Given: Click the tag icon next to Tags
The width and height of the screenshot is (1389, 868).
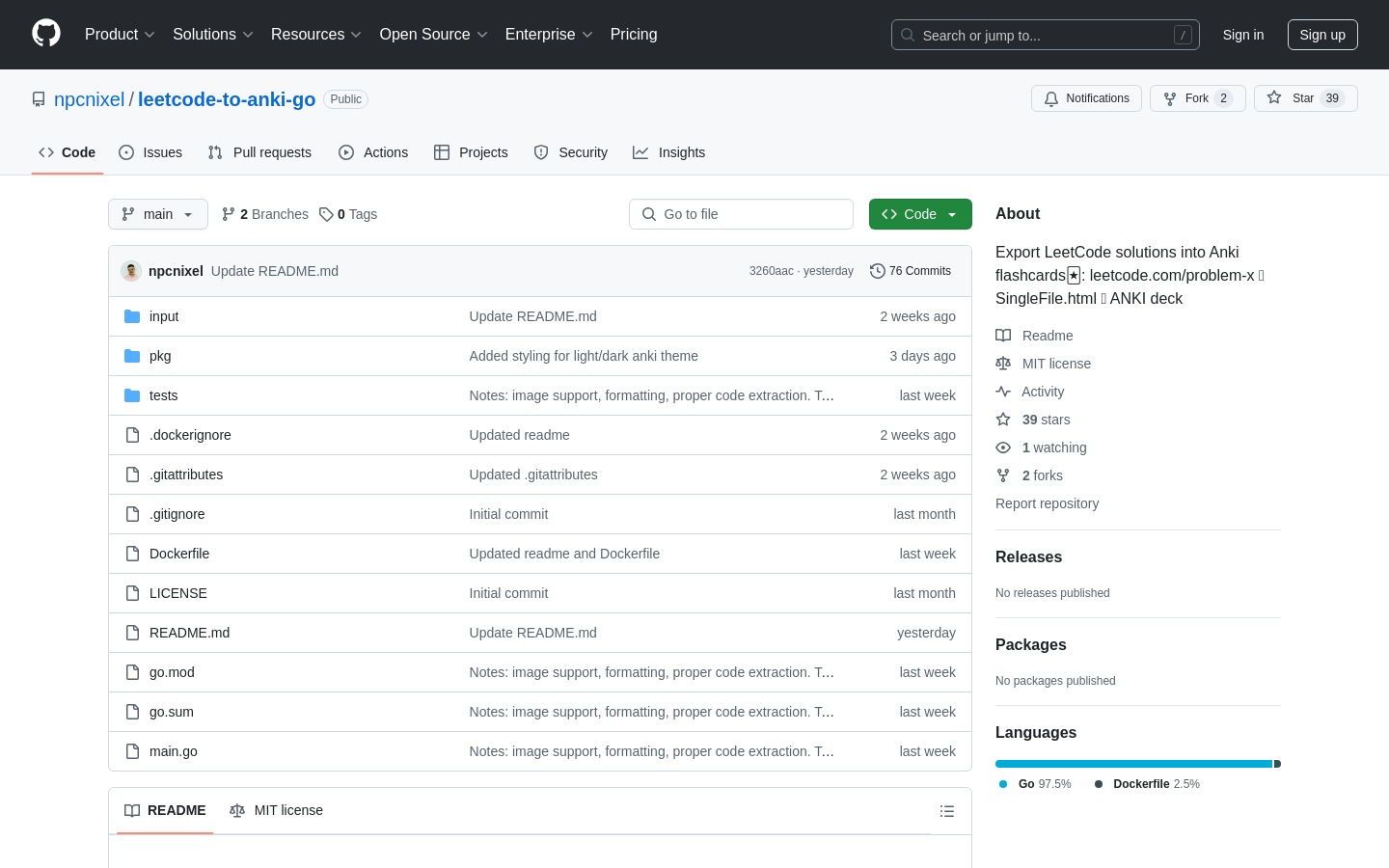Looking at the screenshot, I should [x=326, y=214].
